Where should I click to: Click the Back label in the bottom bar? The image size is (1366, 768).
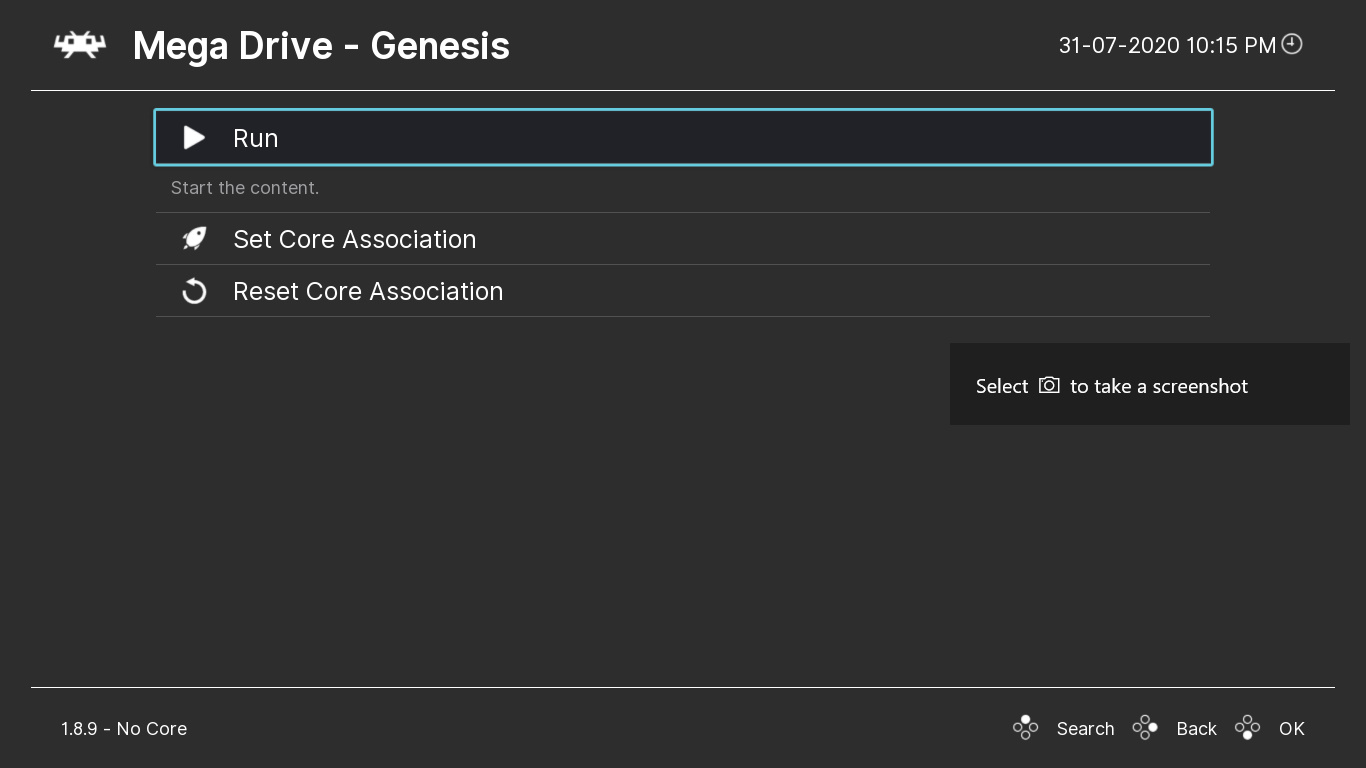pos(1196,728)
